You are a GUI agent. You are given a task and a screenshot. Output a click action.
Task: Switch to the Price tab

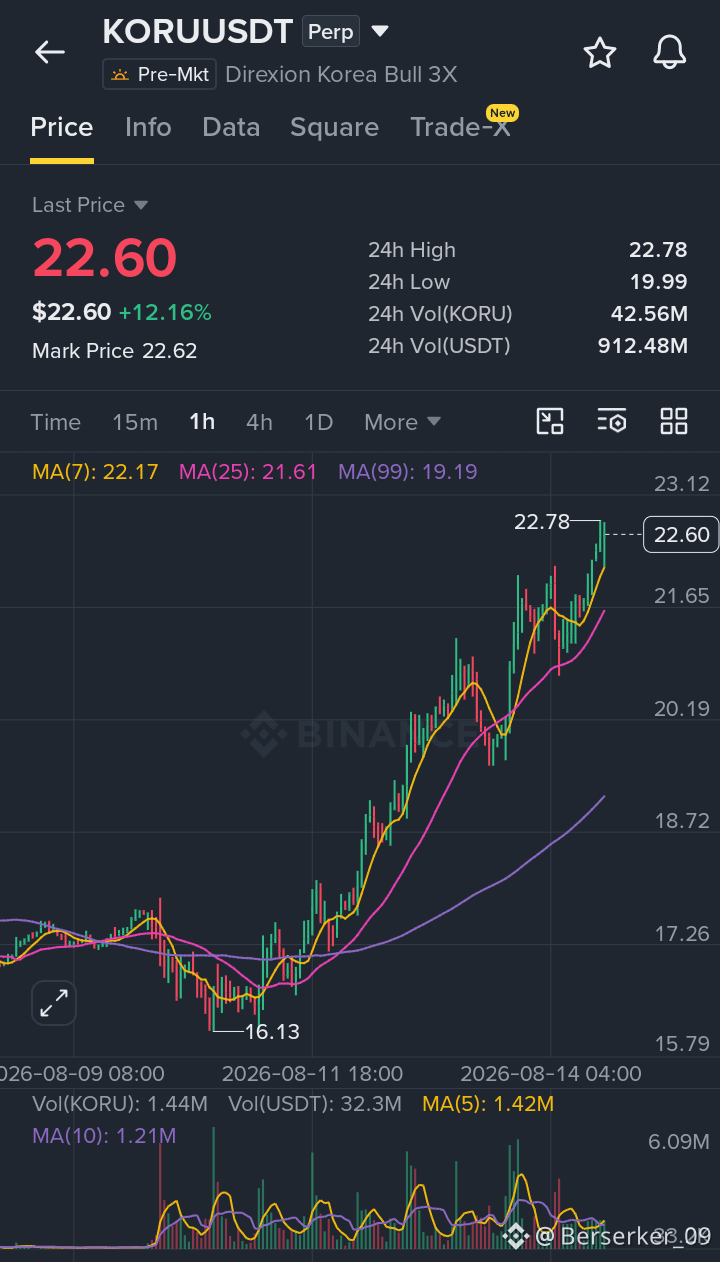(x=62, y=127)
